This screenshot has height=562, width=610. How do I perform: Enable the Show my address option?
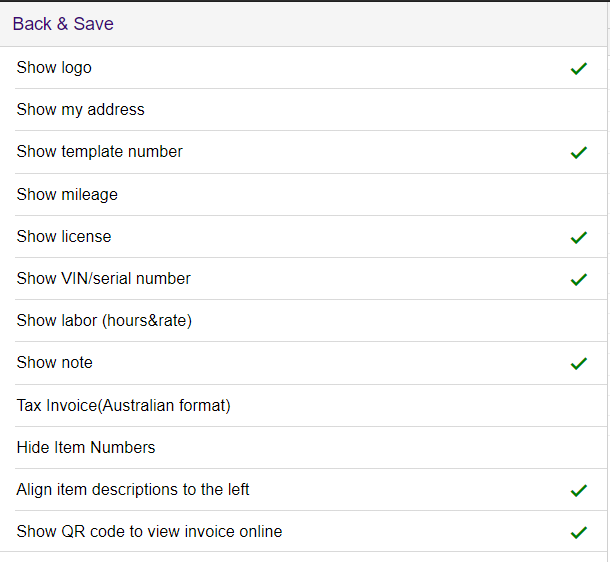(81, 110)
